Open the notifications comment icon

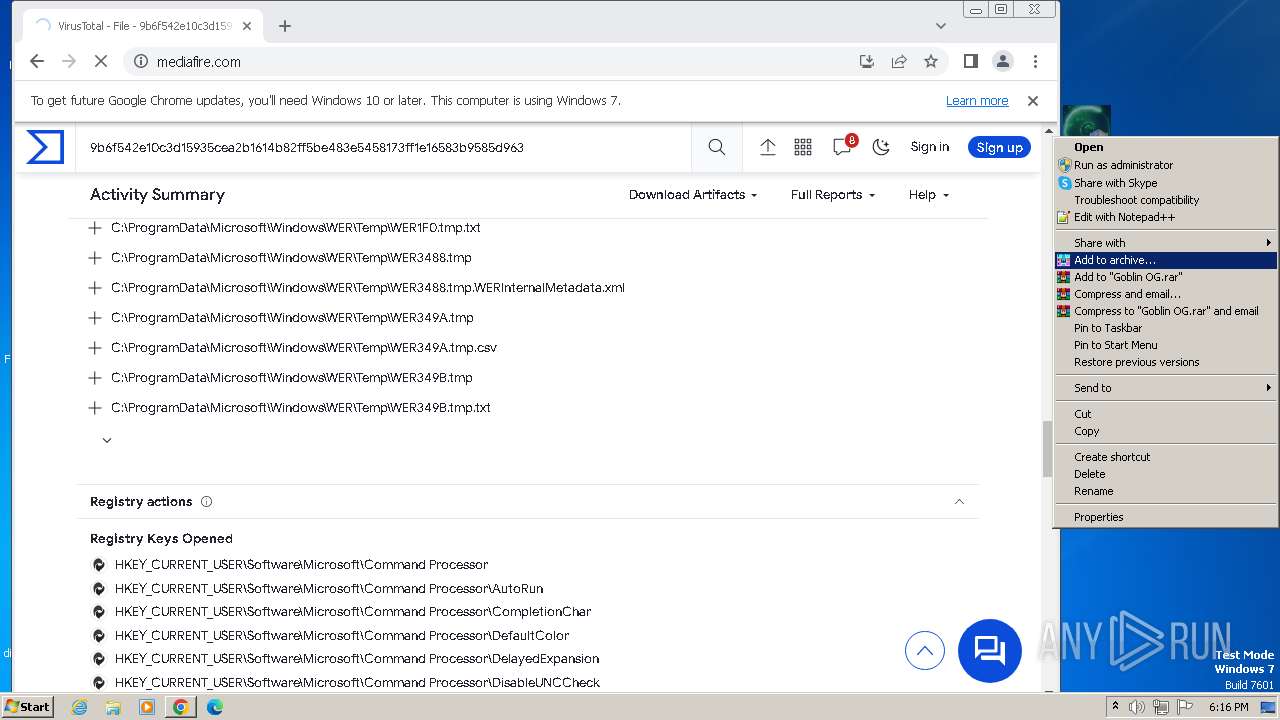click(x=843, y=147)
